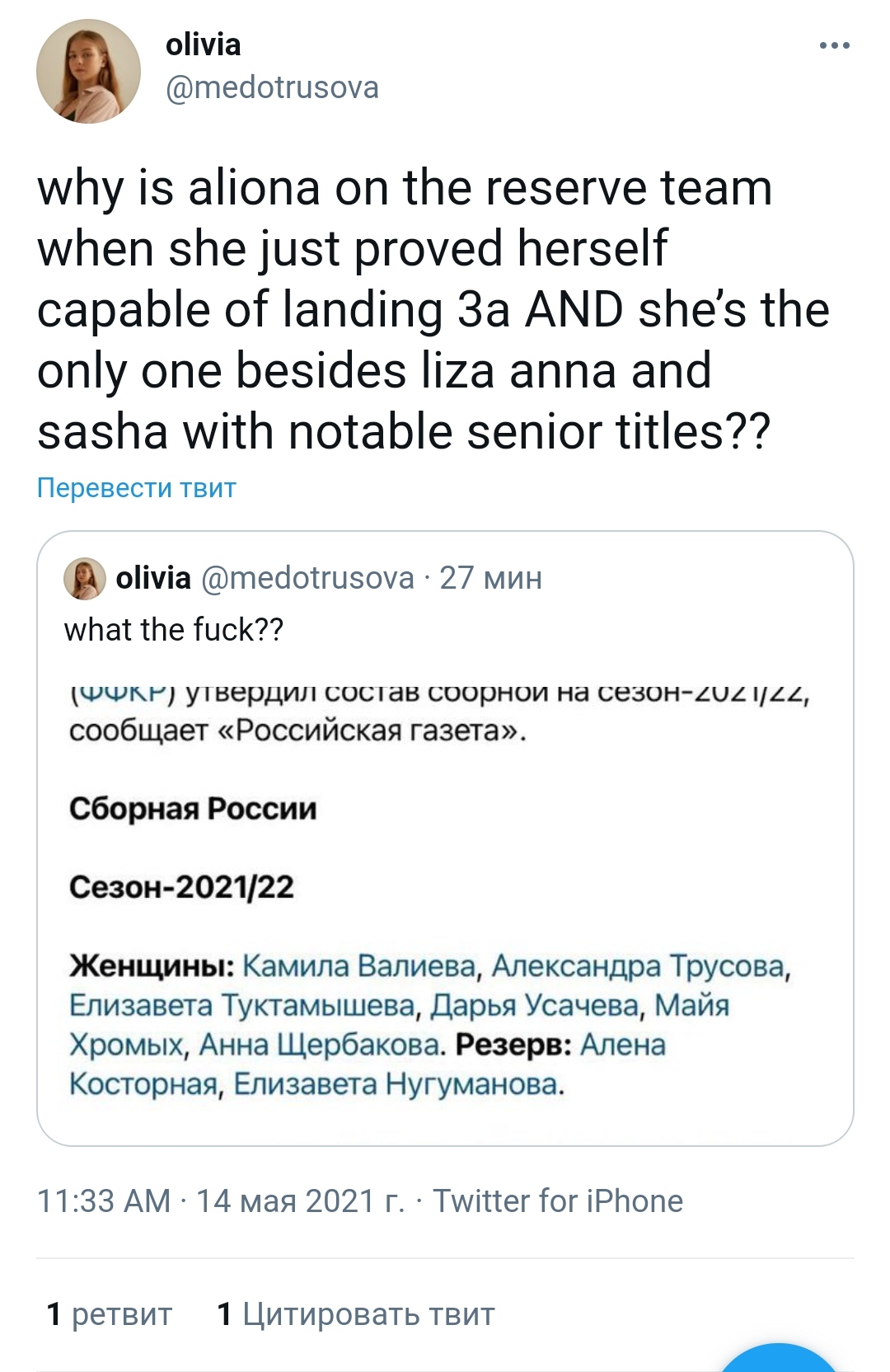The image size is (890, 1372).
Task: Click the small avatar in quoted tweet
Action: [85, 578]
